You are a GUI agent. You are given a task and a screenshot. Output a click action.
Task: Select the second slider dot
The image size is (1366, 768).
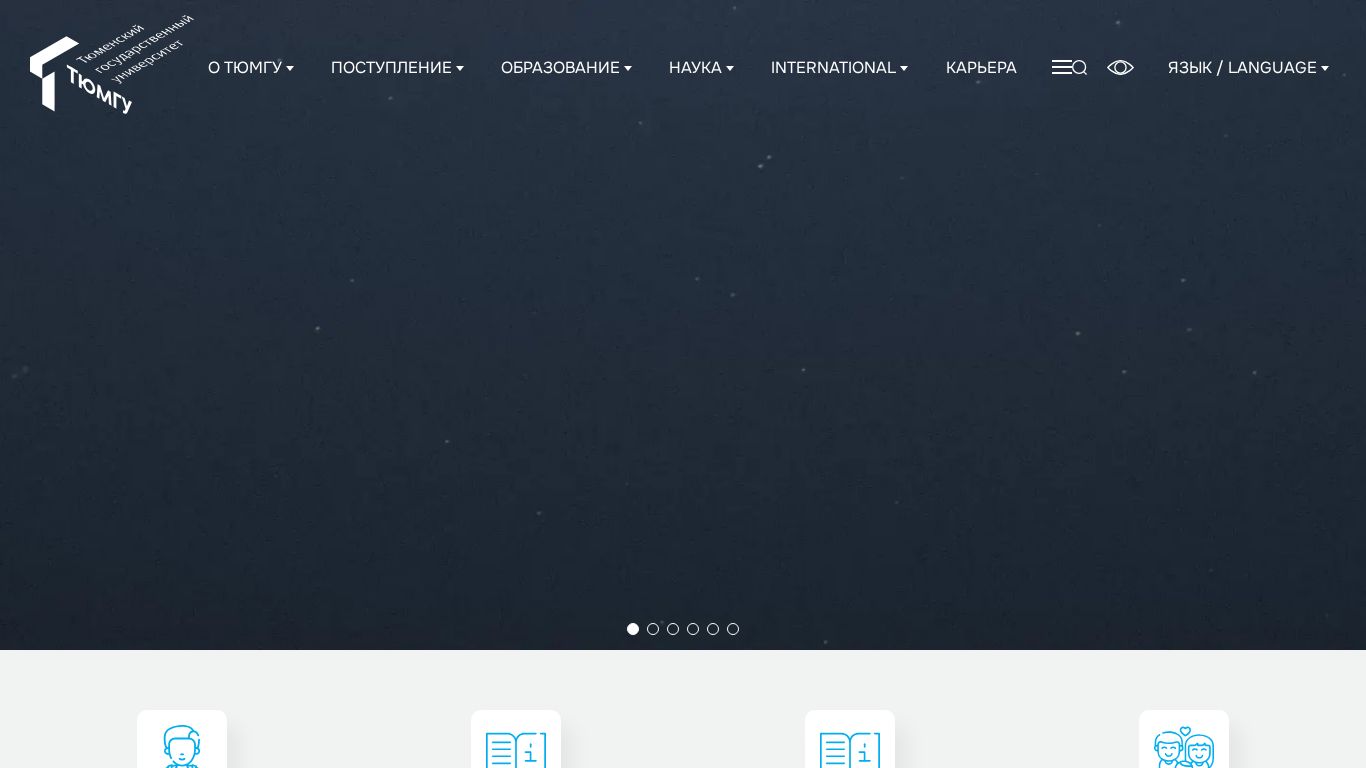click(x=653, y=629)
